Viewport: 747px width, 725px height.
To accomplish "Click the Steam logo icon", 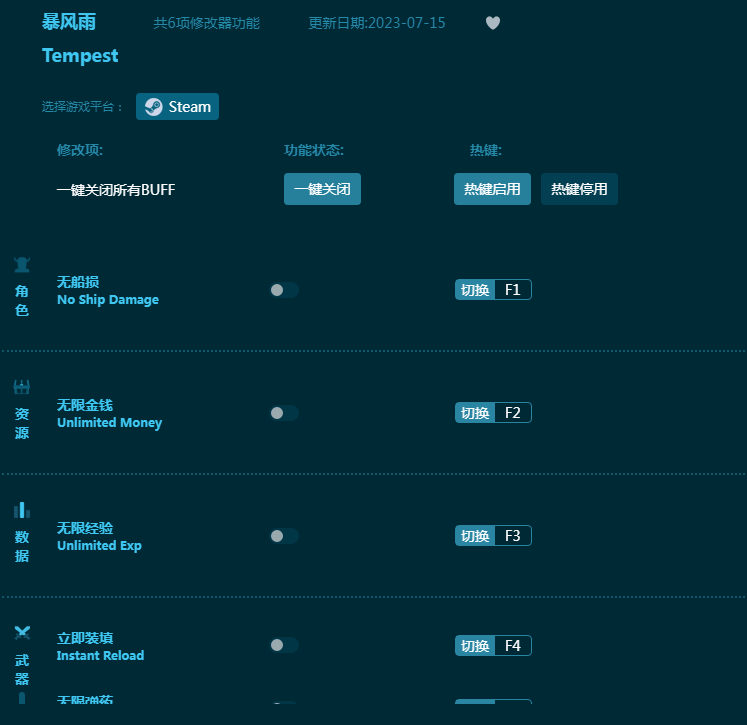I will [153, 107].
